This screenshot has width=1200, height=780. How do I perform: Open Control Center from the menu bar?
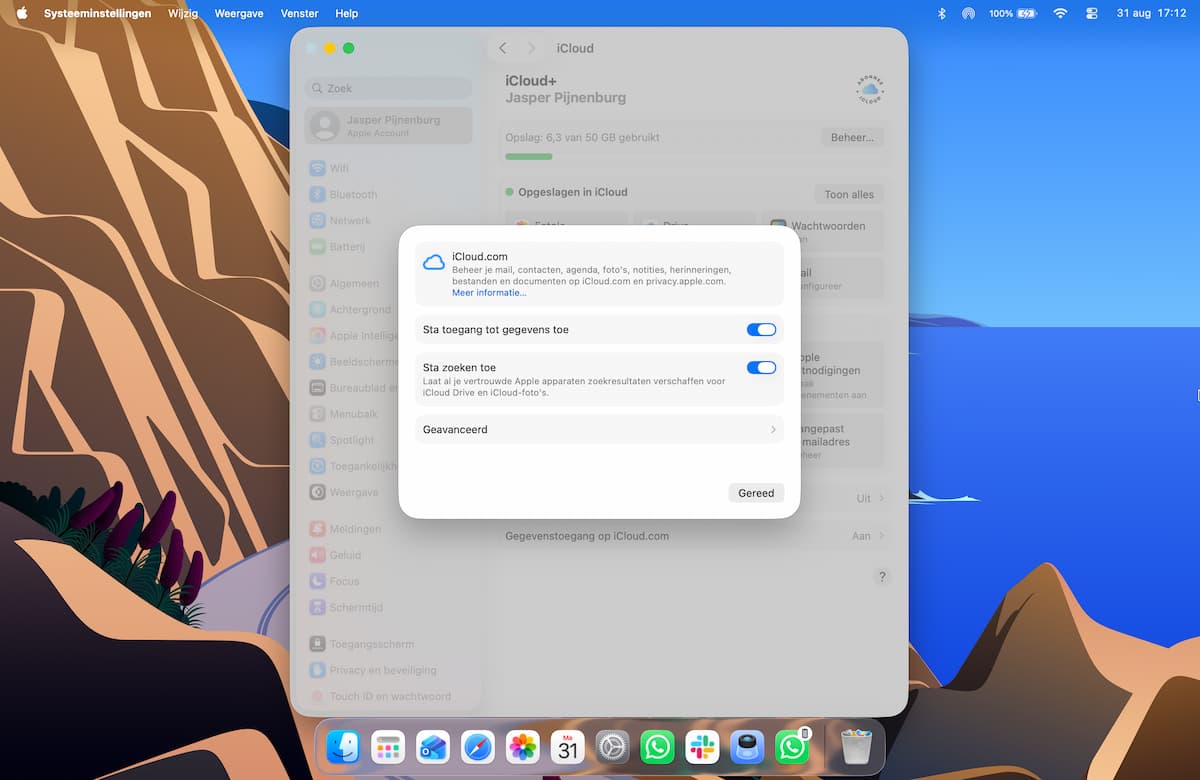pos(1091,14)
